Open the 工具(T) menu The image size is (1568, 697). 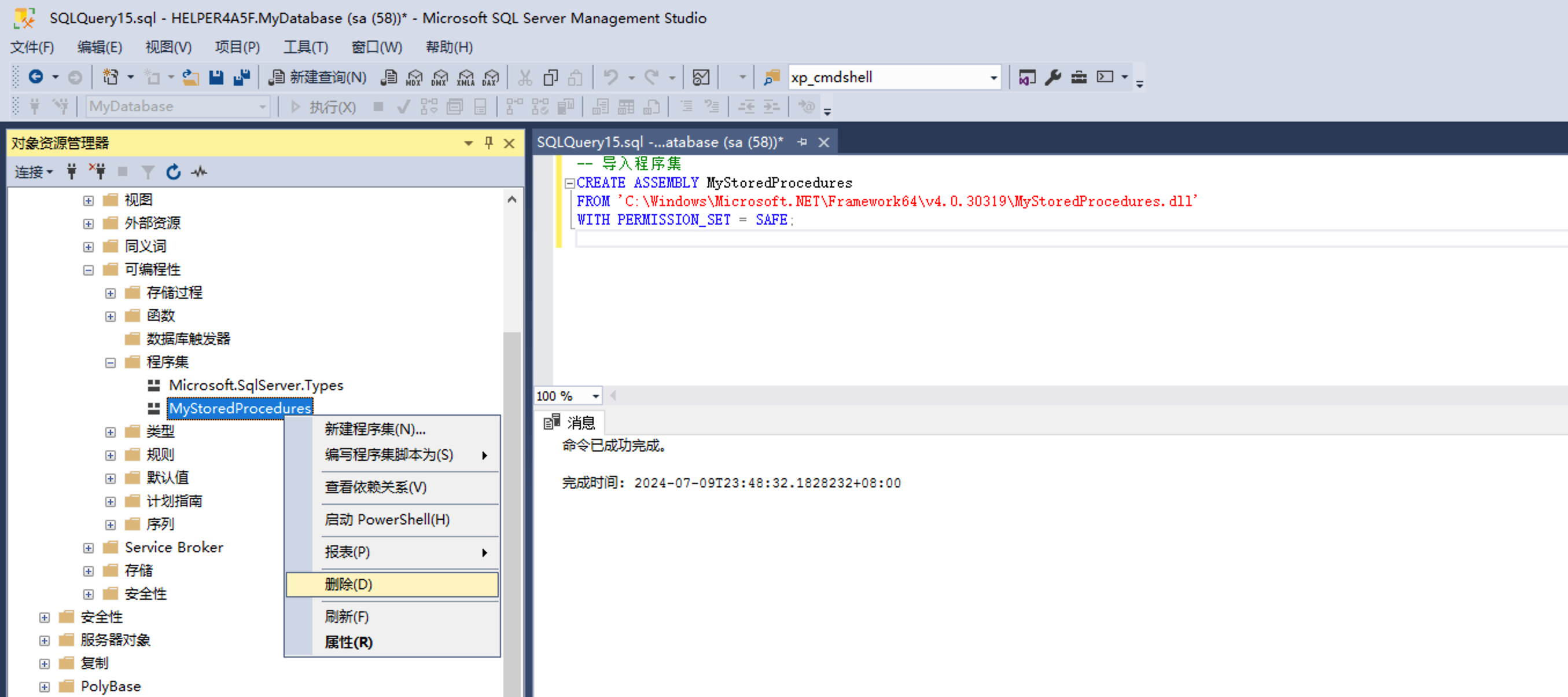pyautogui.click(x=305, y=47)
